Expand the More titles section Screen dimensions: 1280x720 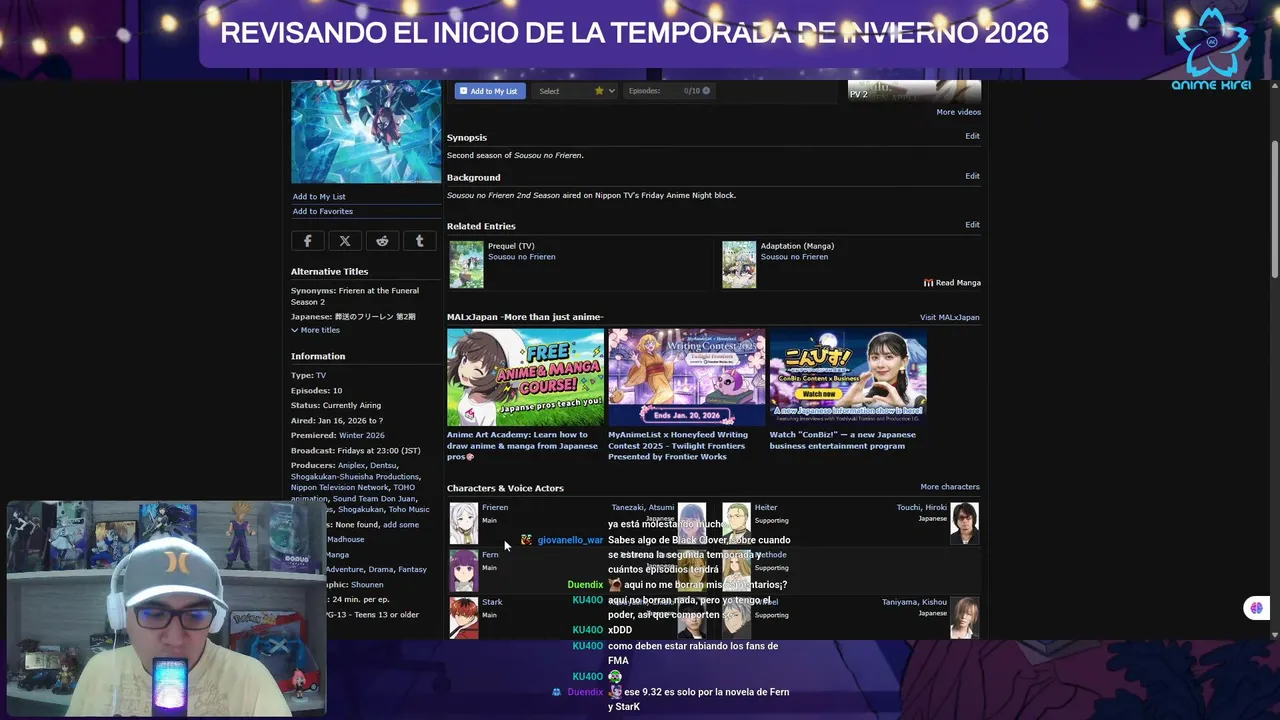315,330
